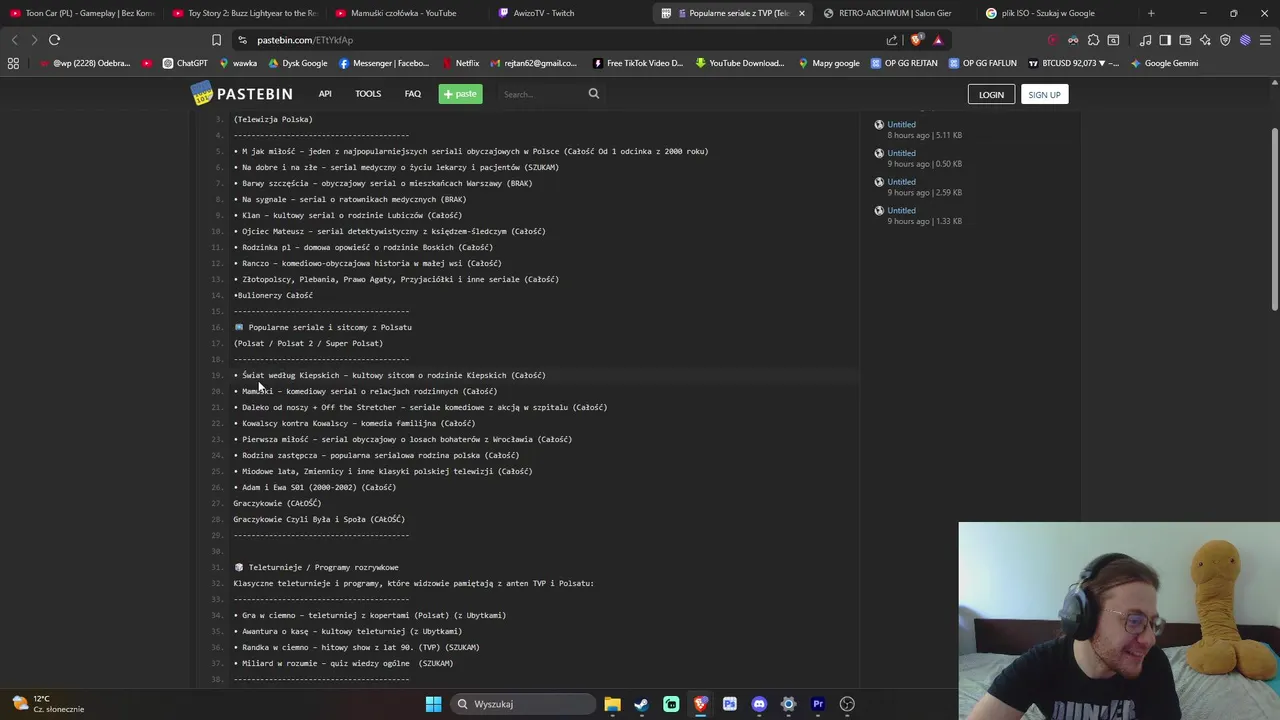The width and height of the screenshot is (1280, 720).
Task: Click the LOGIN button
Action: pos(991,94)
